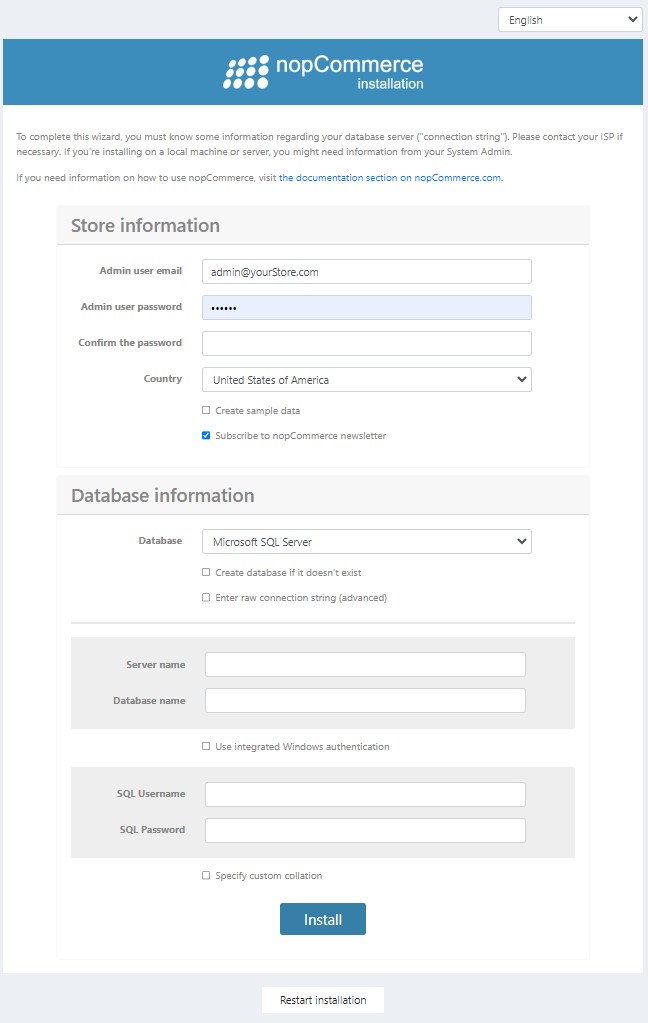Click the SQL Username input field
The image size is (648, 1023).
(x=365, y=795)
